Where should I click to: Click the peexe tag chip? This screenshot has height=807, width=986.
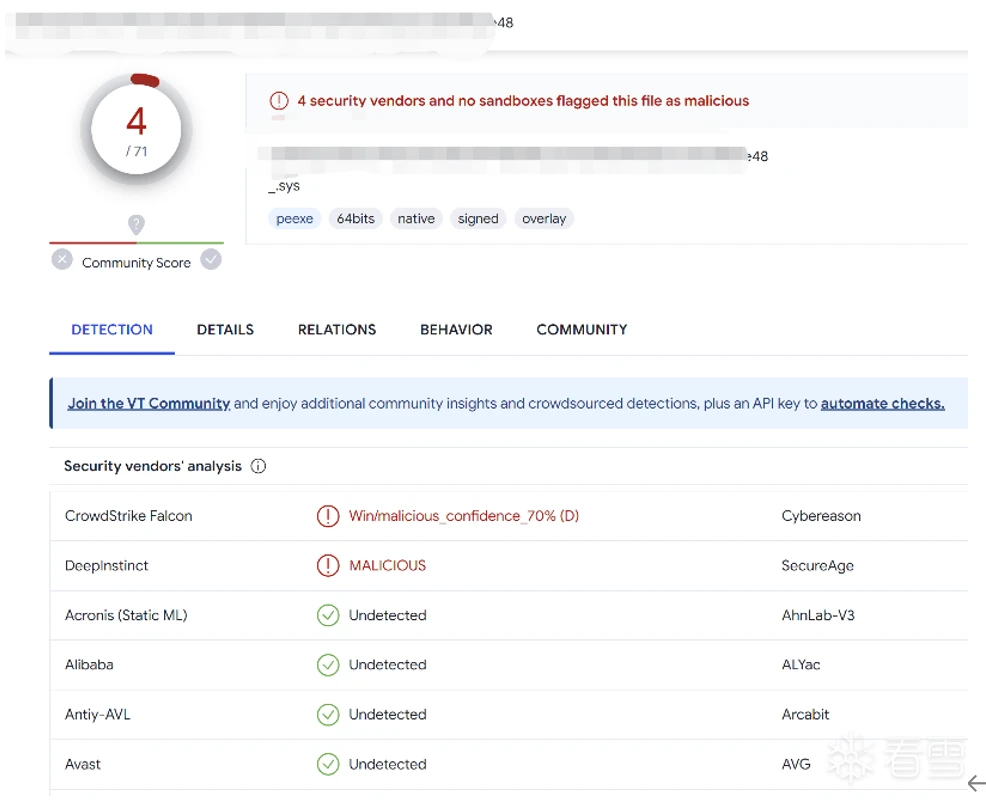(x=295, y=219)
